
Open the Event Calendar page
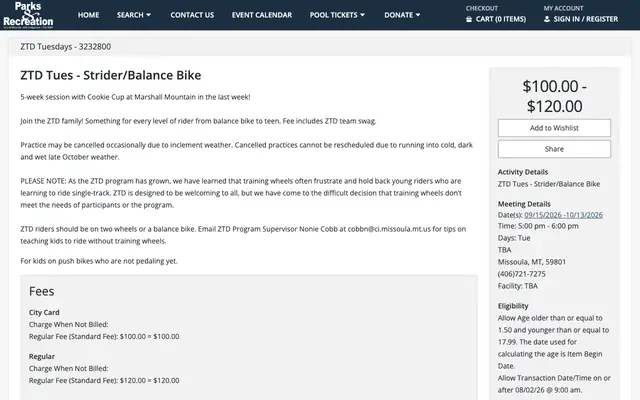[262, 15]
